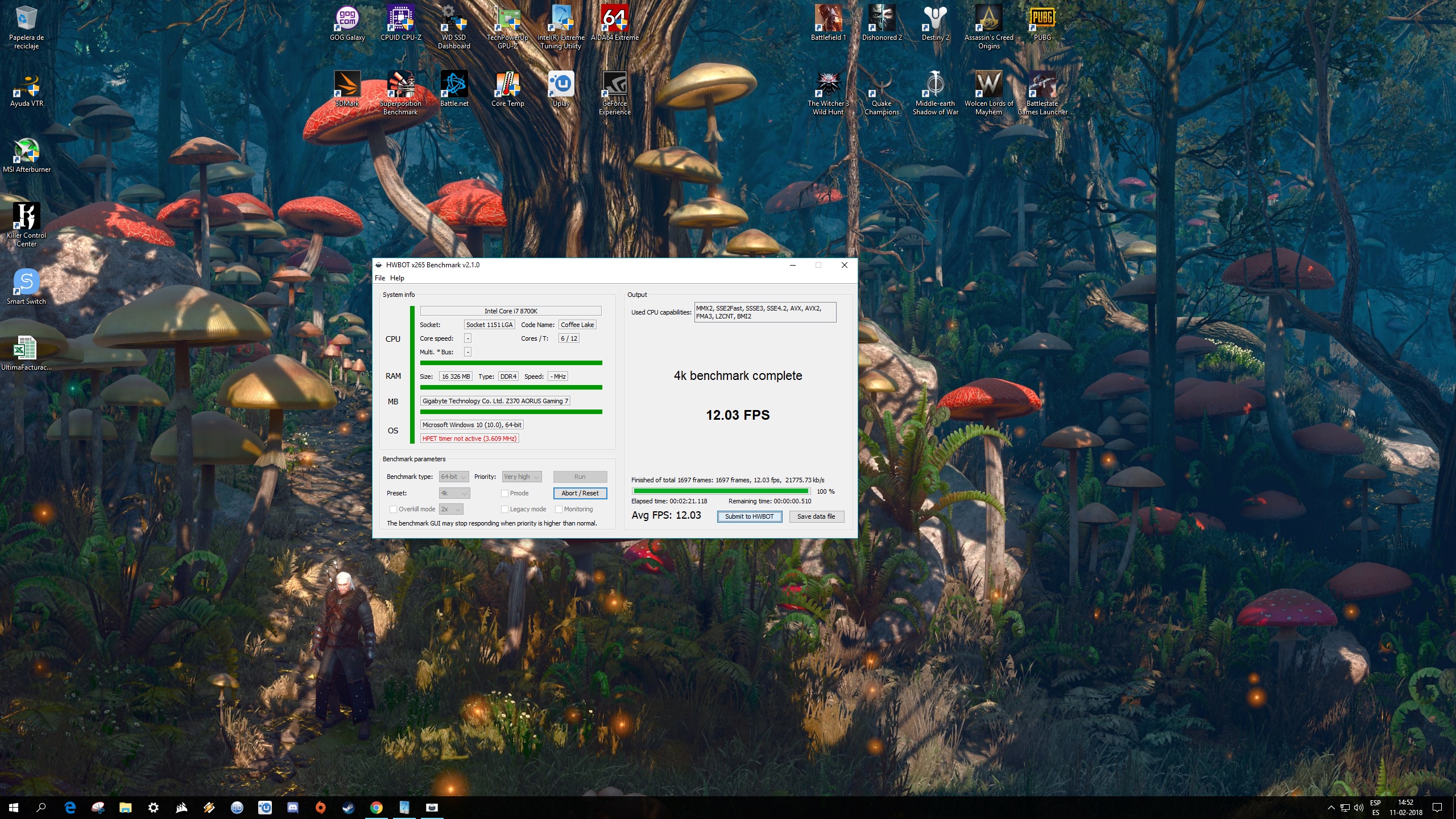The height and width of the screenshot is (819, 1456).
Task: Click the green benchmark progress bar
Action: [721, 491]
